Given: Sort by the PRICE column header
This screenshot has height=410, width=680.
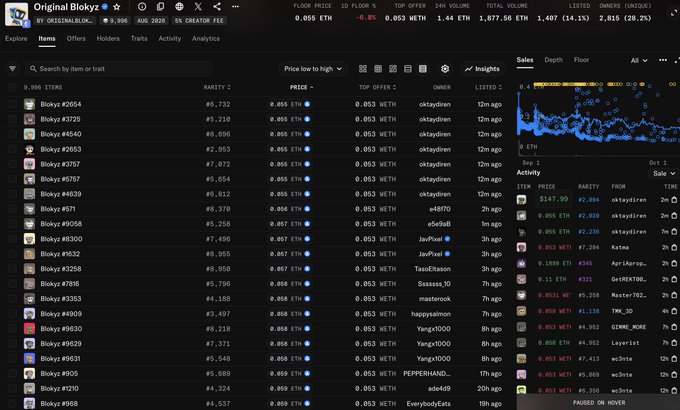Looking at the screenshot, I should (x=301, y=87).
